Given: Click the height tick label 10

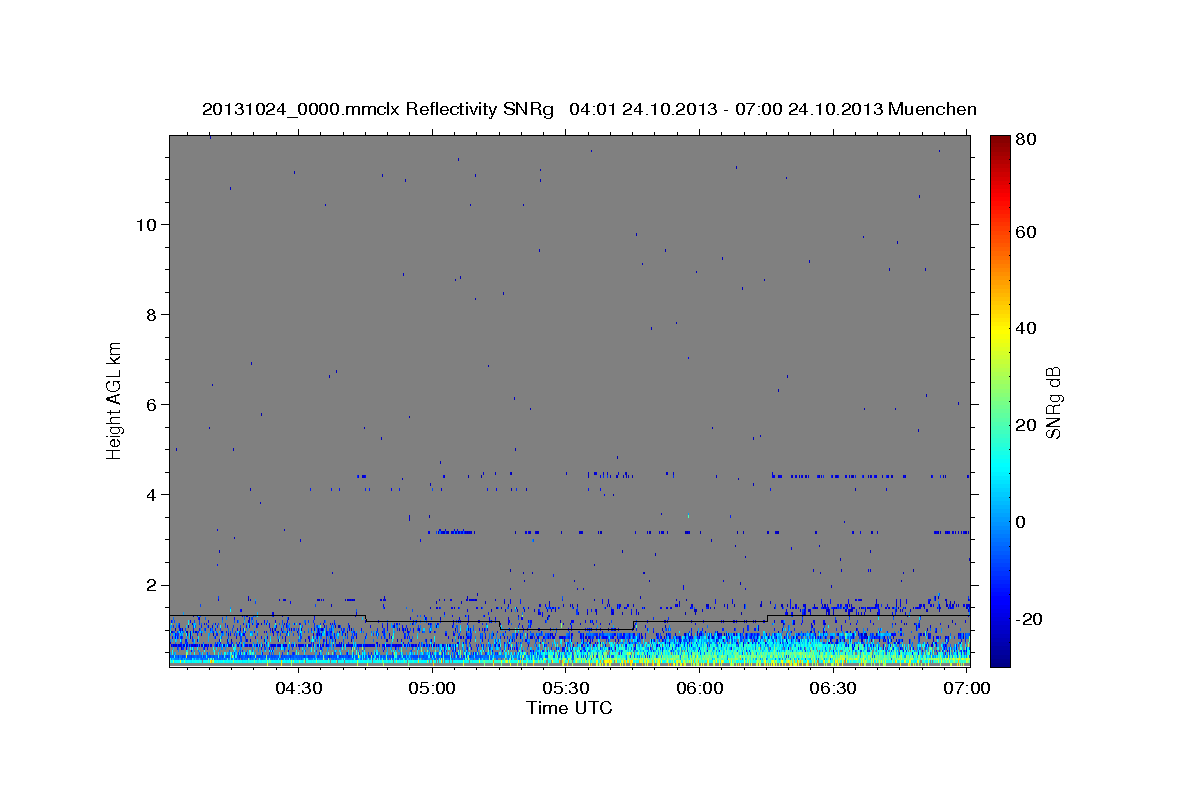Looking at the screenshot, I should pyautogui.click(x=145, y=224).
